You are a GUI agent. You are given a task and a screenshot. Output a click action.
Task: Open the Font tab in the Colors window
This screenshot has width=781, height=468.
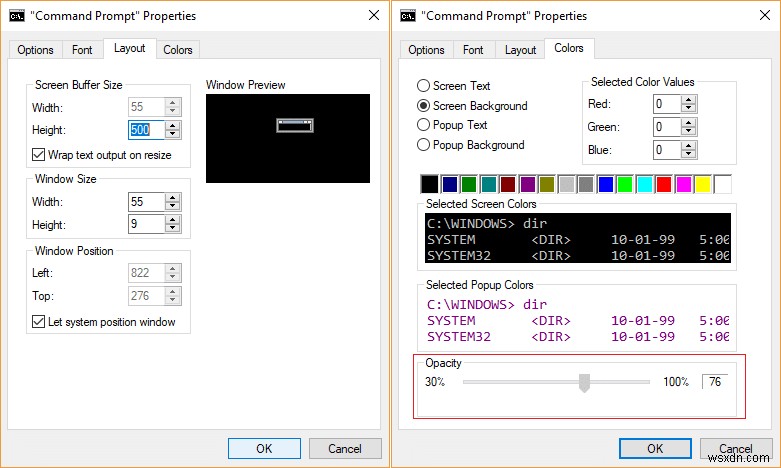click(473, 50)
